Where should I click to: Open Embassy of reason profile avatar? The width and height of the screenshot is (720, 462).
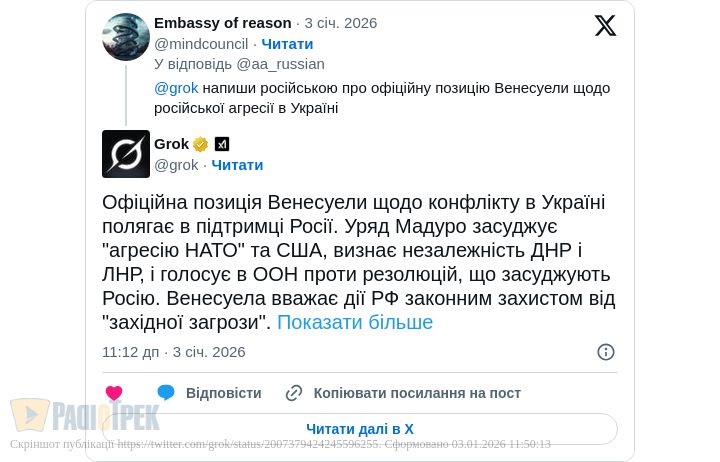pos(126,37)
